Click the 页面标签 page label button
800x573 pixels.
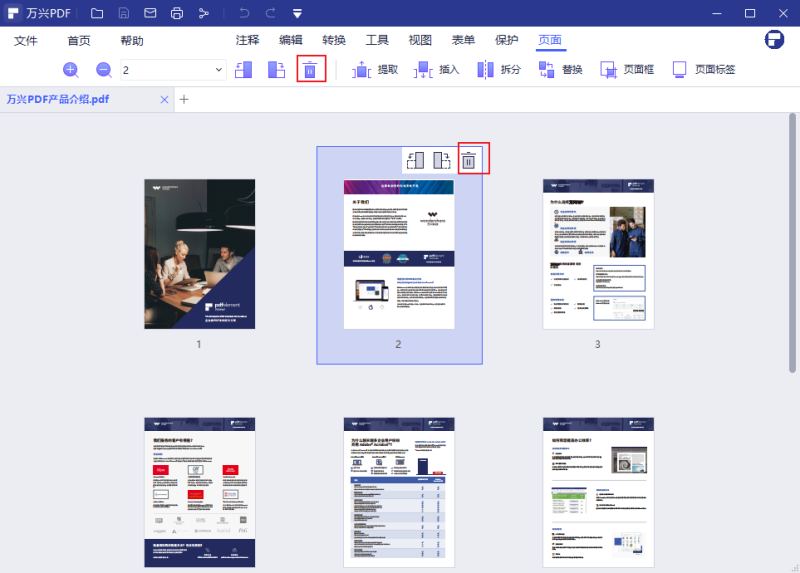pos(704,70)
